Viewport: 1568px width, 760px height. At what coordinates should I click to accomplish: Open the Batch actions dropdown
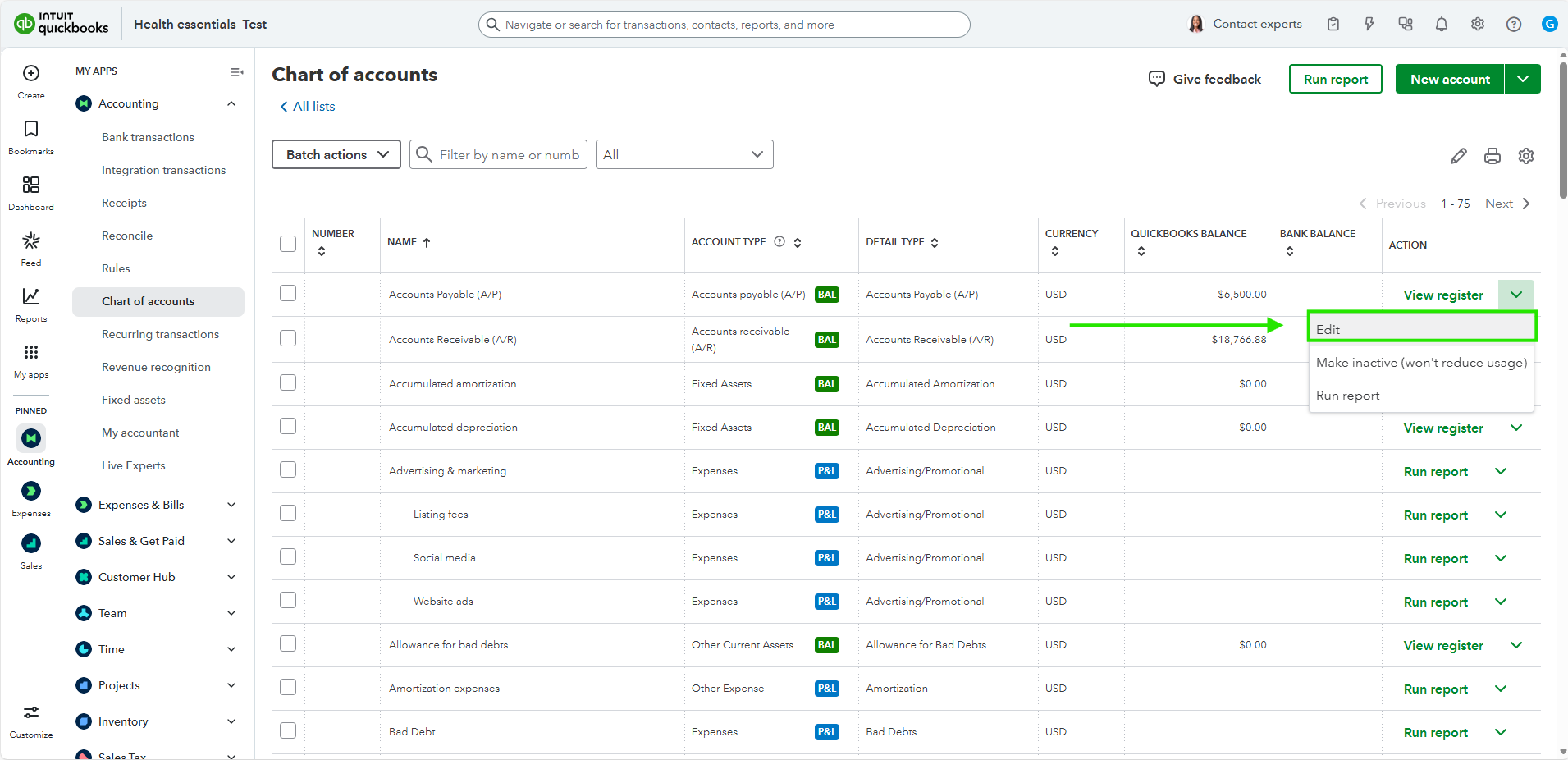coord(336,154)
